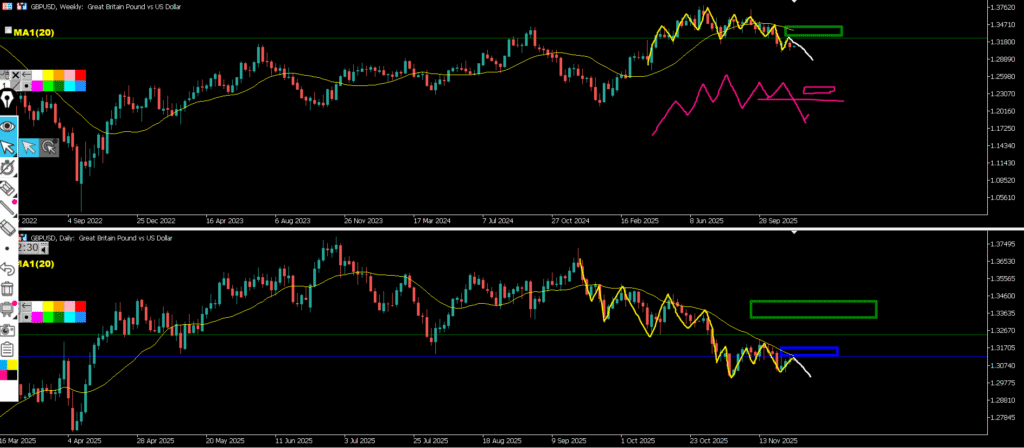Toggle the eye visibility icon
Viewport: 1024px width, 448px height.
click(x=8, y=126)
